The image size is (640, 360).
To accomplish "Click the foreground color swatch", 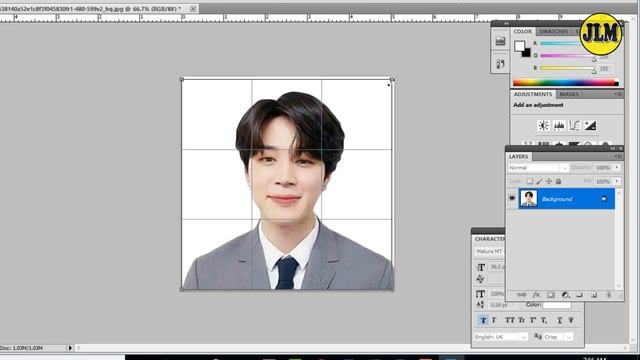I will 519,46.
